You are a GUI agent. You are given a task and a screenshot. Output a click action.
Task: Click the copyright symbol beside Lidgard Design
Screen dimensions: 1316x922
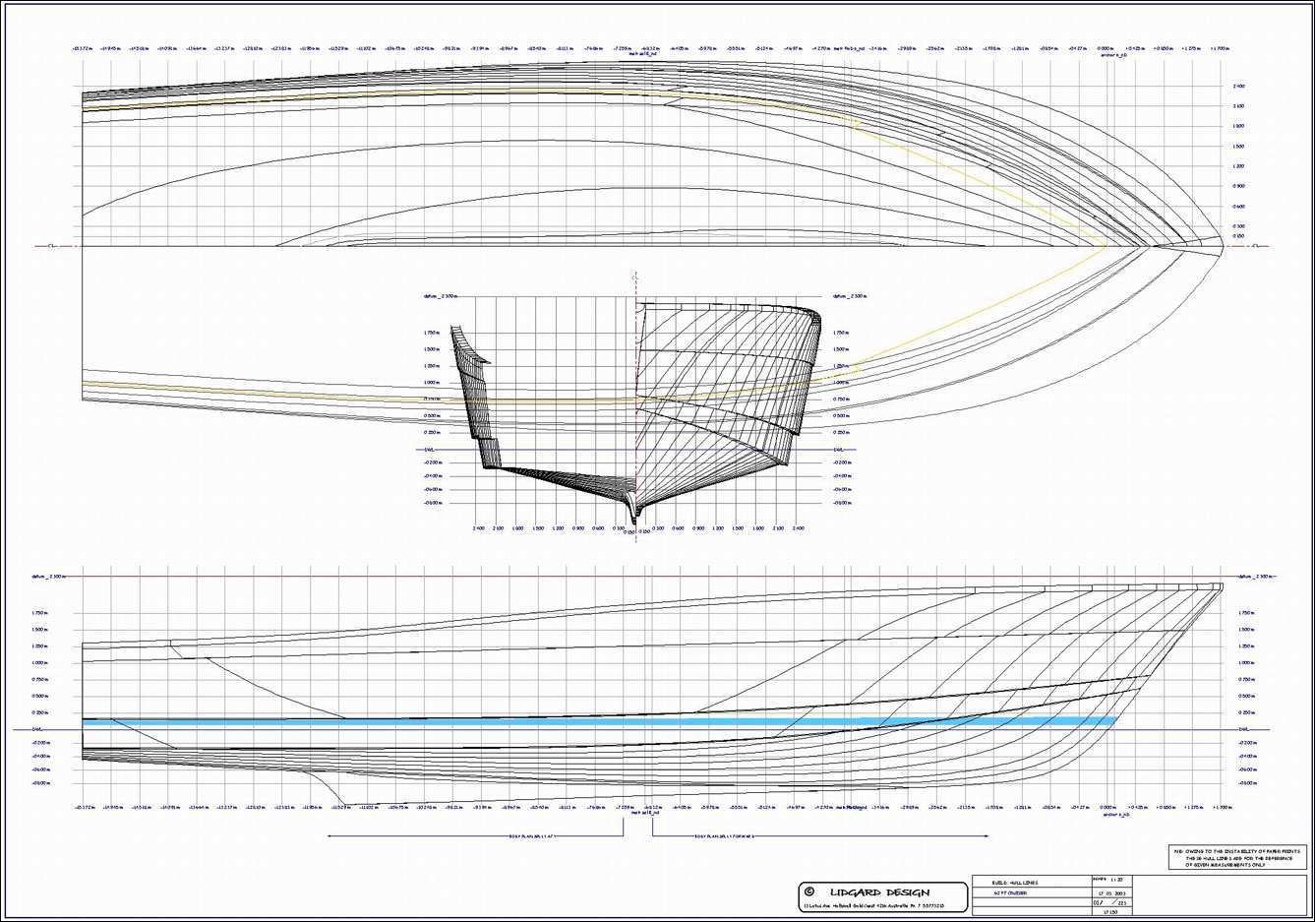(x=809, y=891)
